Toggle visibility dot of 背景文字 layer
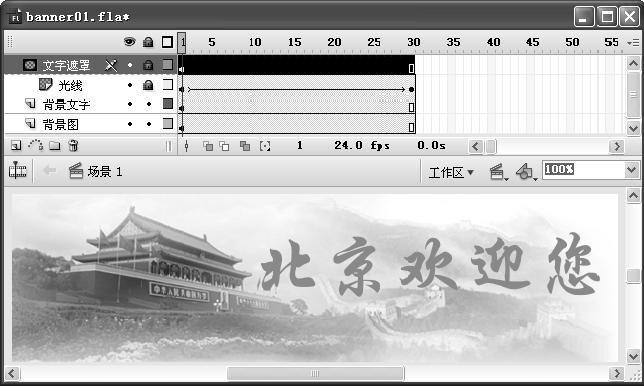644x386 pixels. 130,104
